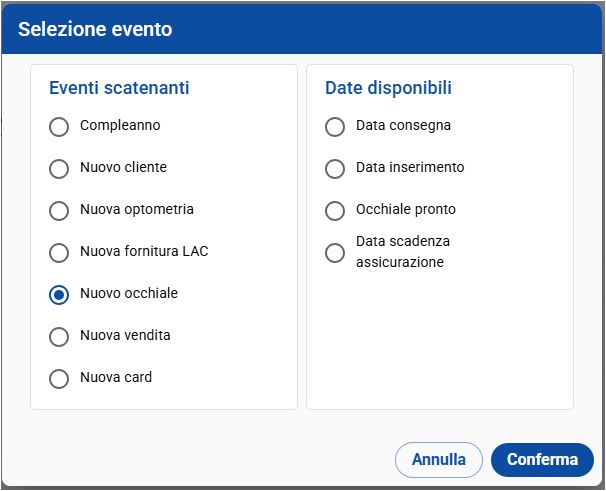Select the Nuova vendita radio circle
The image size is (606, 491).
(x=59, y=337)
